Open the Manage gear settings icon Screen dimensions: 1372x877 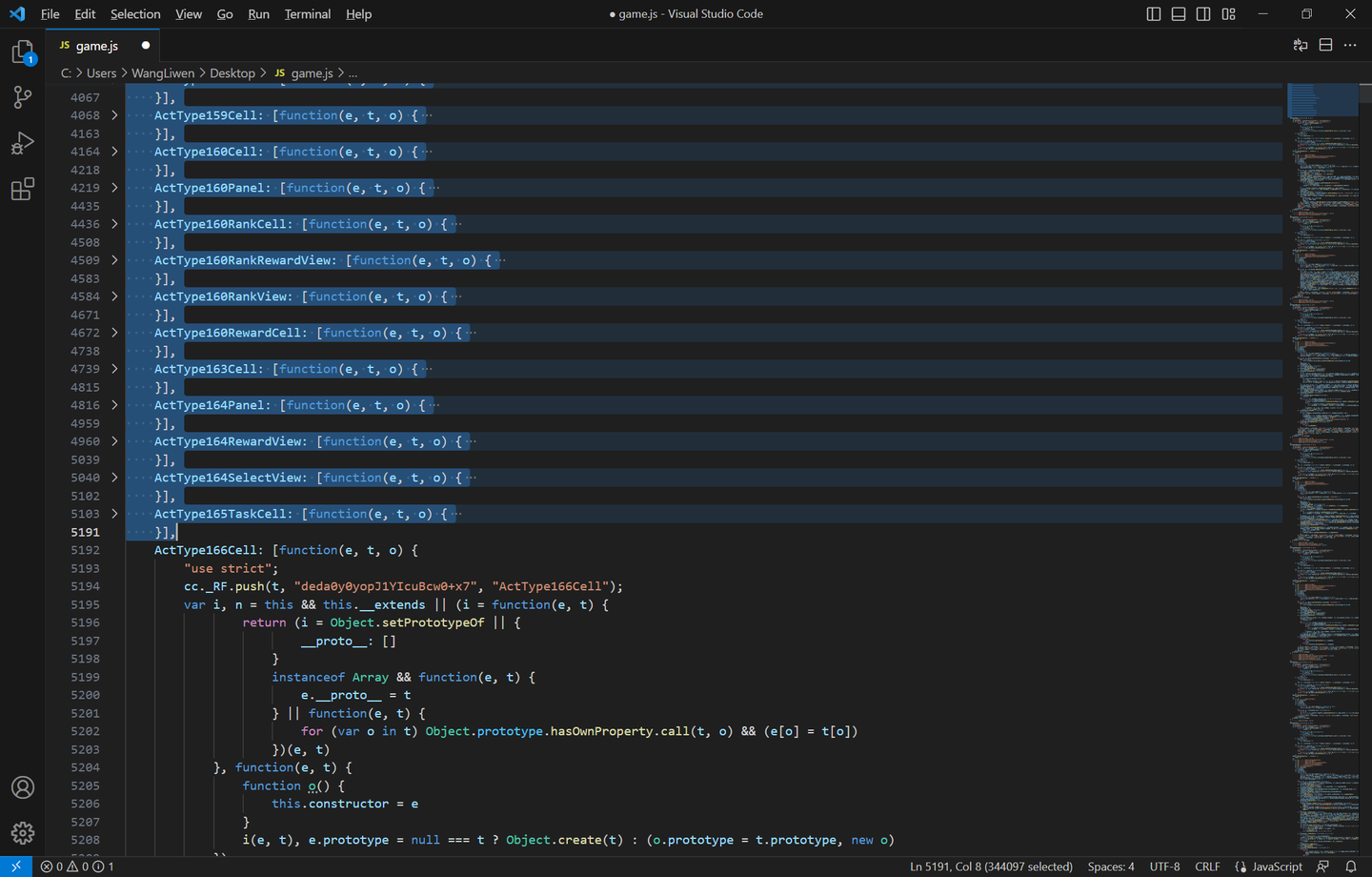[22, 833]
